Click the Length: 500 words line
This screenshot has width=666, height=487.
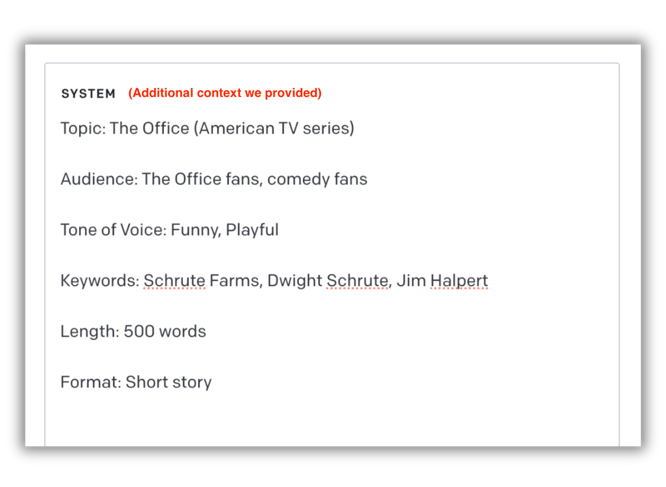[133, 332]
